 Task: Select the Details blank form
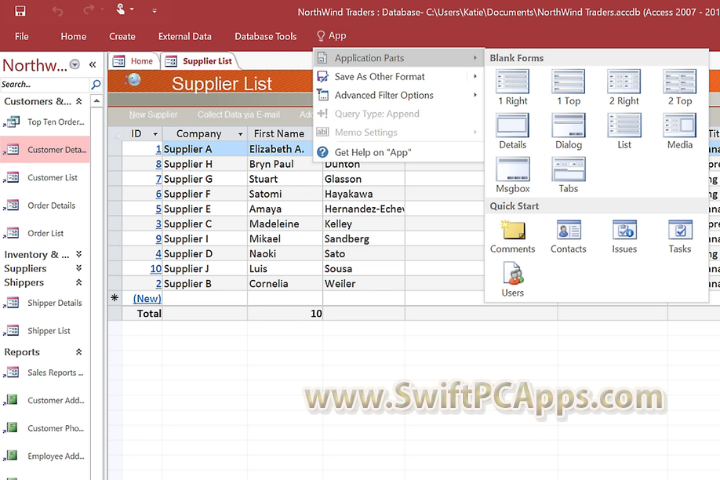(x=512, y=132)
